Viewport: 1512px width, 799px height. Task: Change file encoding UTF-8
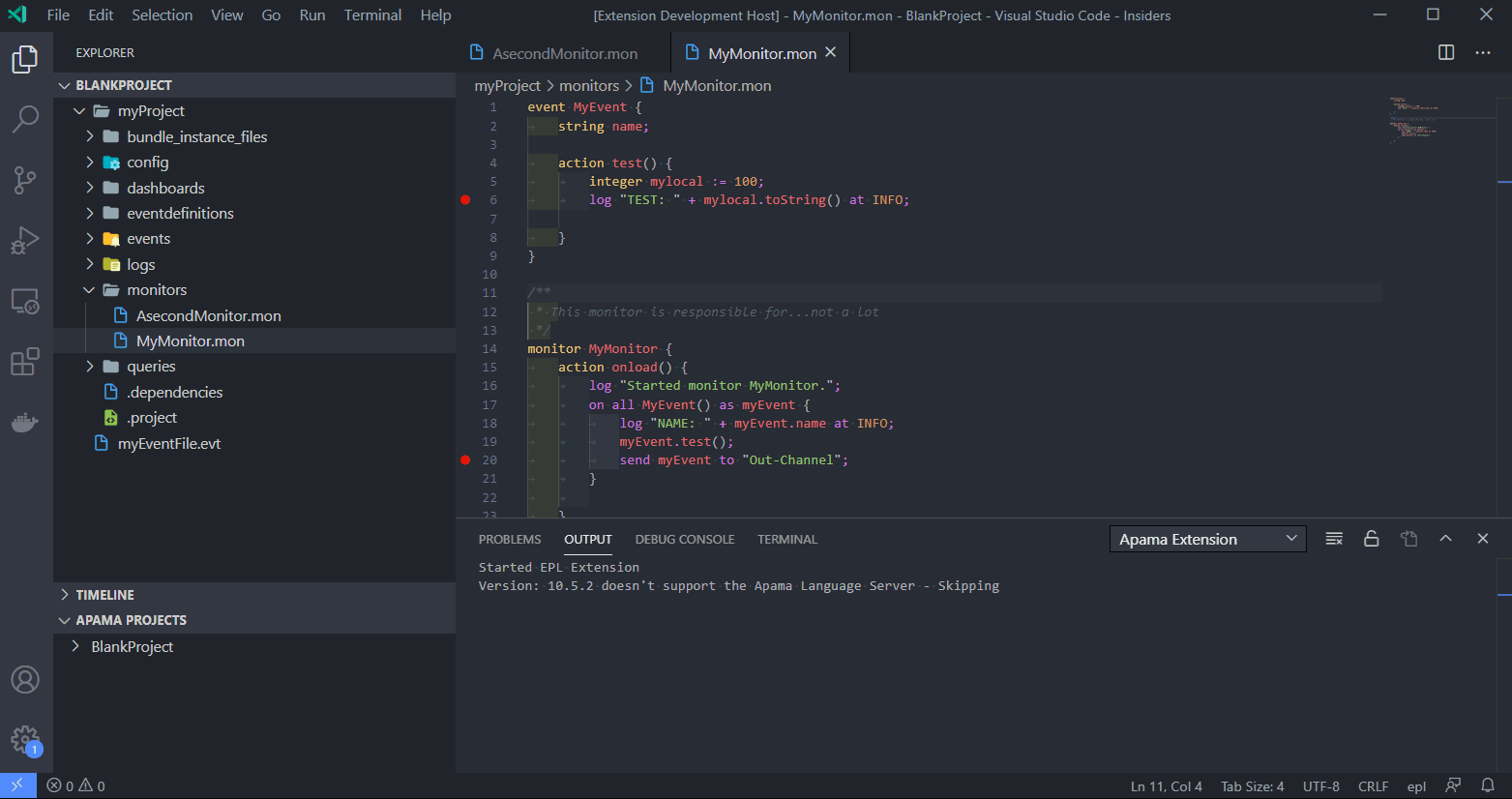(x=1321, y=786)
